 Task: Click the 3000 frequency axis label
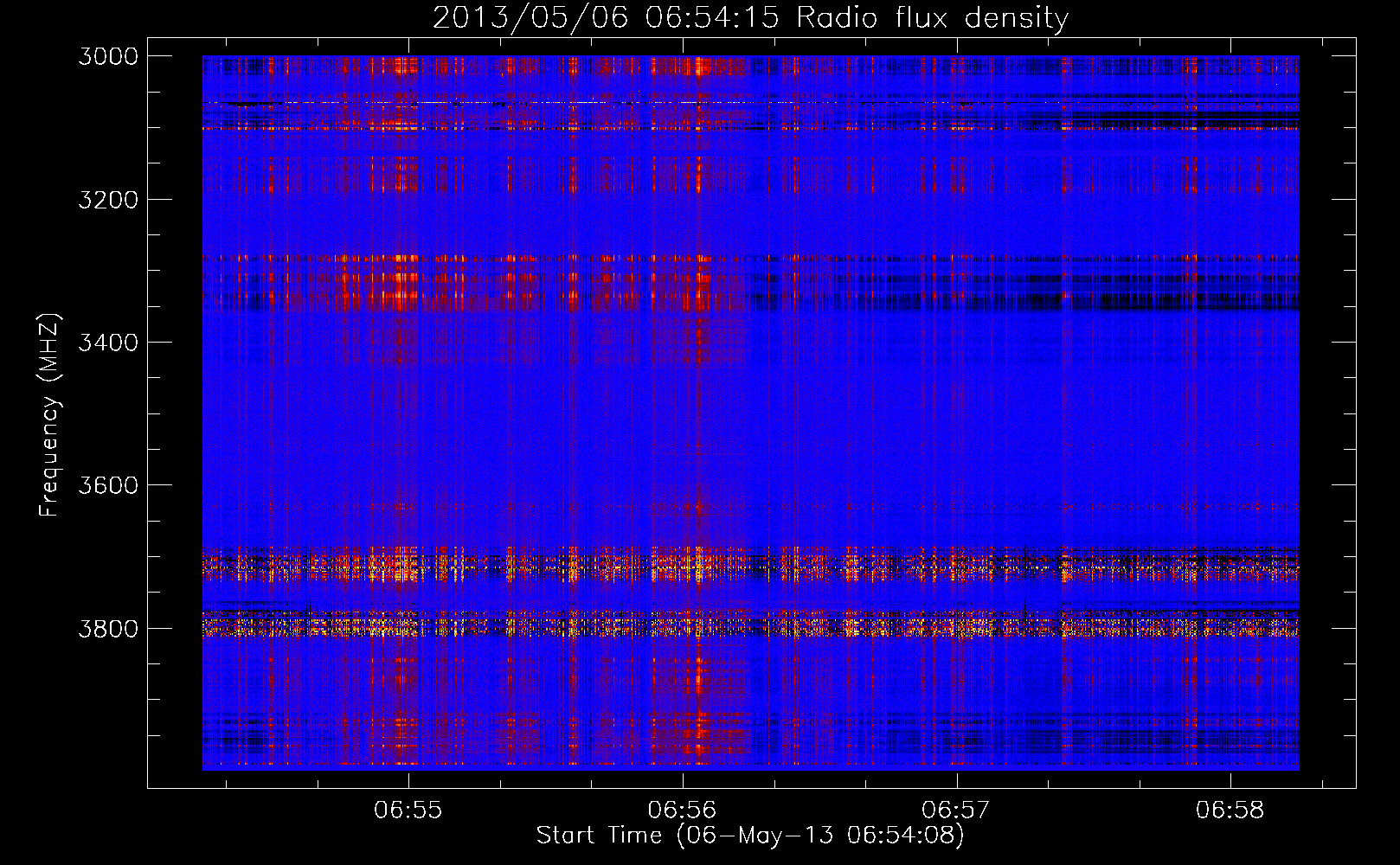tap(108, 56)
